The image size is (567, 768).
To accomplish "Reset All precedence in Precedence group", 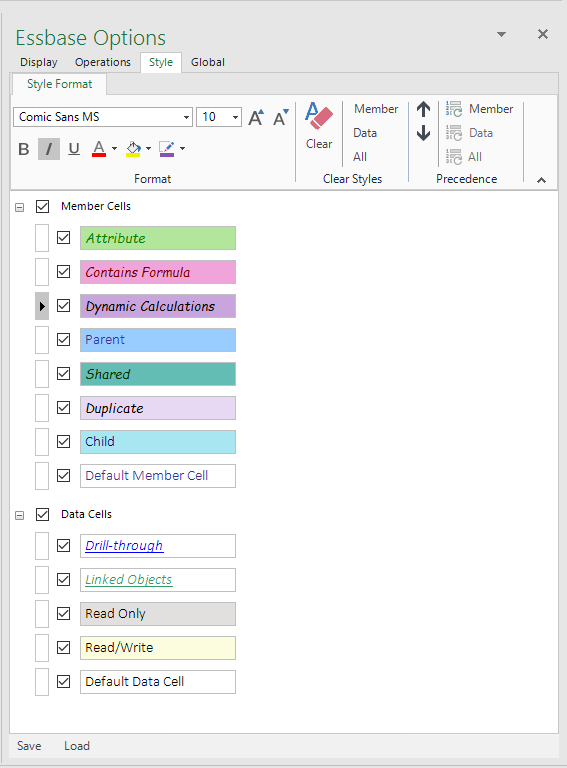I will click(x=464, y=157).
